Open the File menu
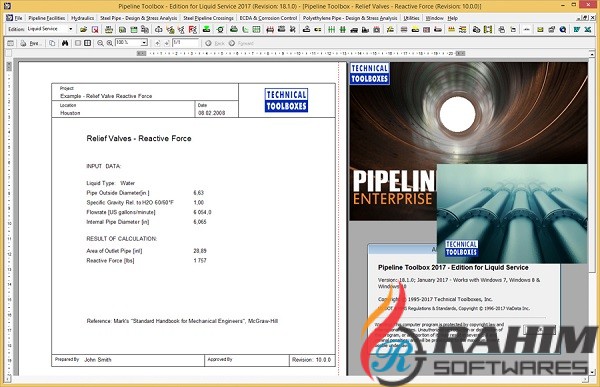 [18, 18]
